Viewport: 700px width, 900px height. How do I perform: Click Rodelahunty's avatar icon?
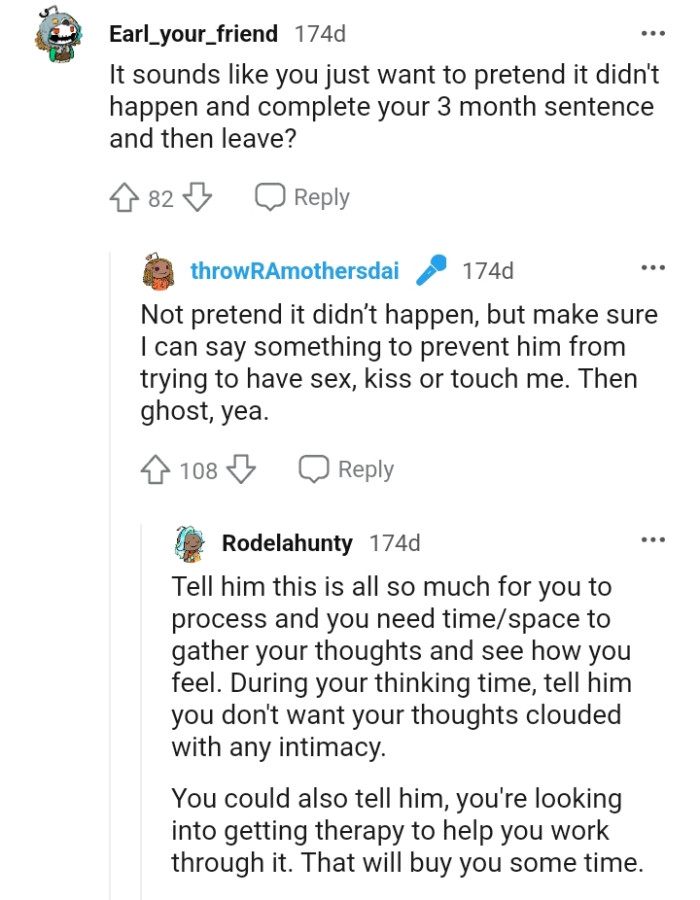tap(190, 543)
